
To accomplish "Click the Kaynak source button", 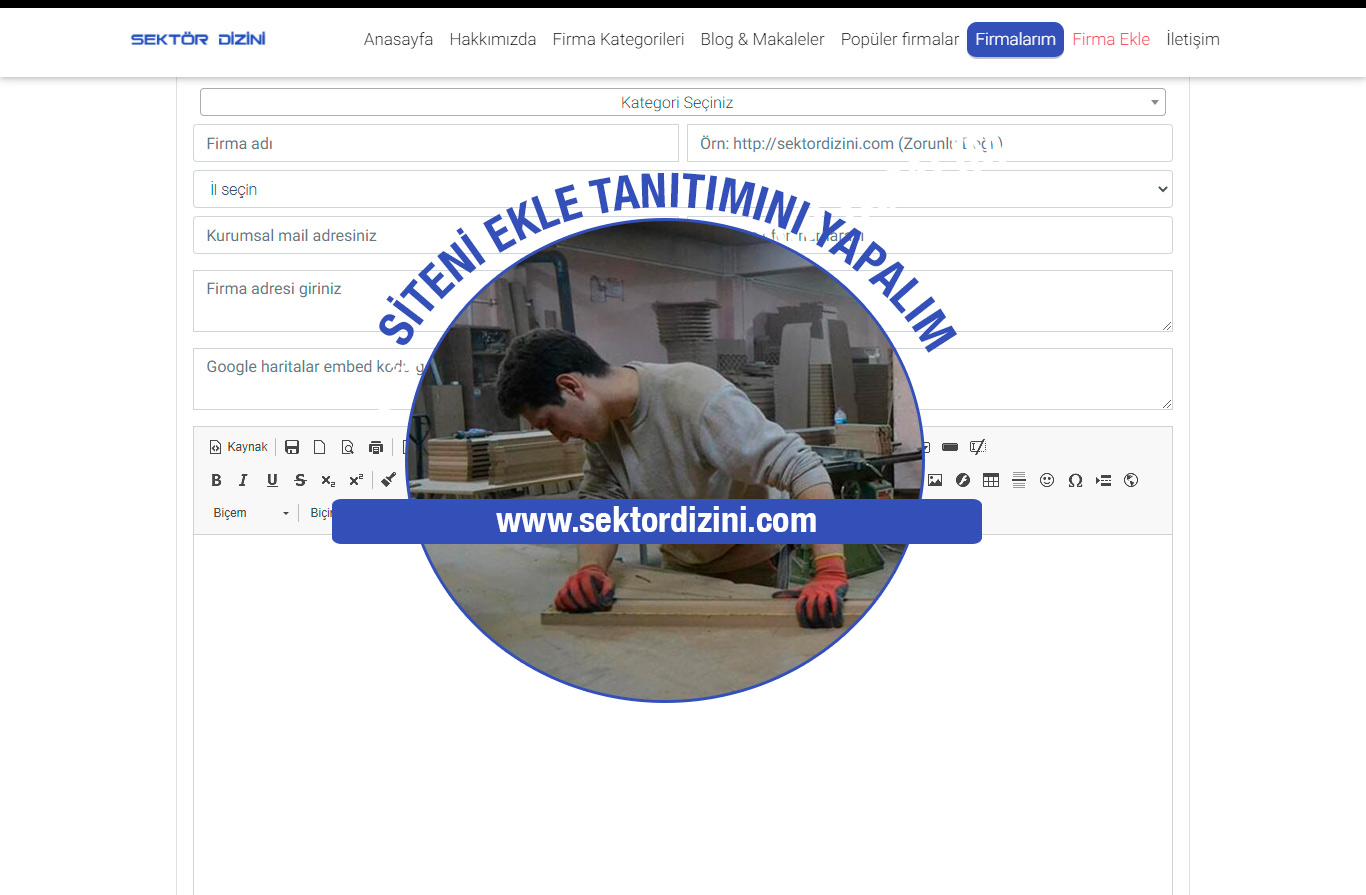I will [238, 447].
